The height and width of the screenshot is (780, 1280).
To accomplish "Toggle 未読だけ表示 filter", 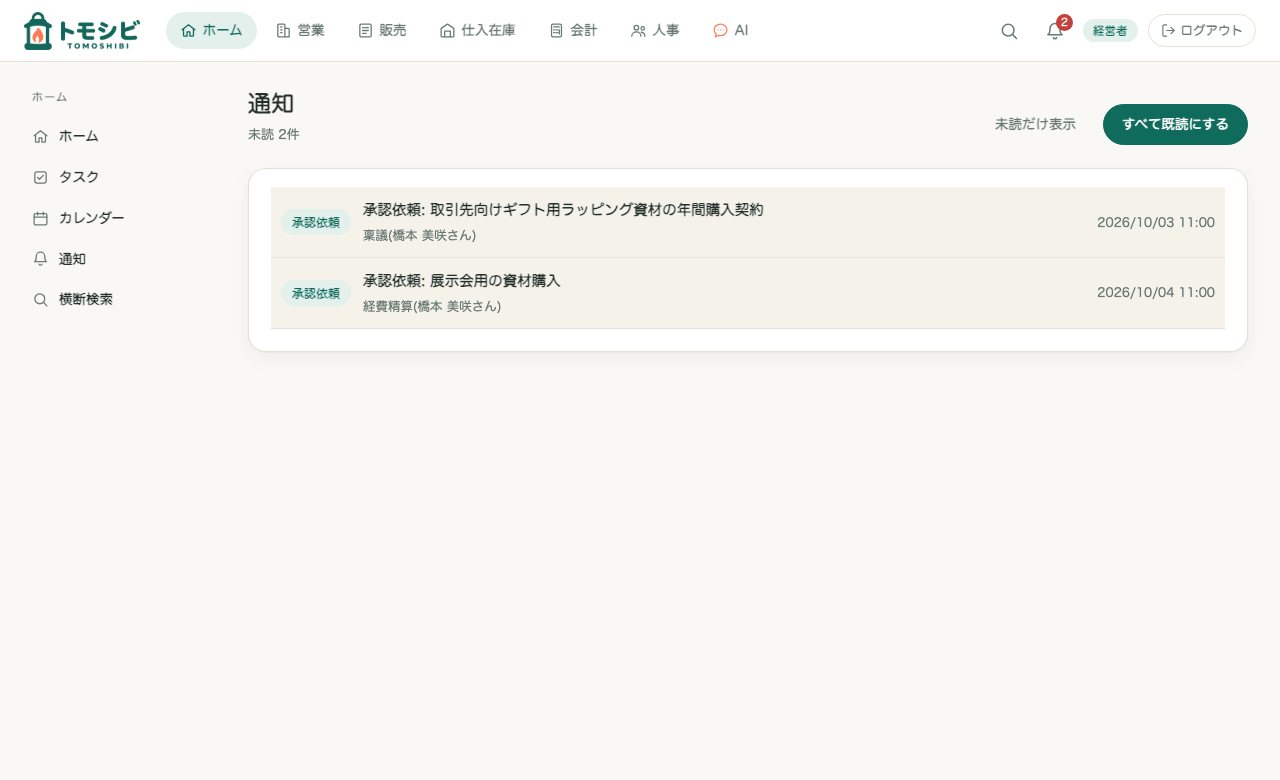I will pyautogui.click(x=1035, y=125).
